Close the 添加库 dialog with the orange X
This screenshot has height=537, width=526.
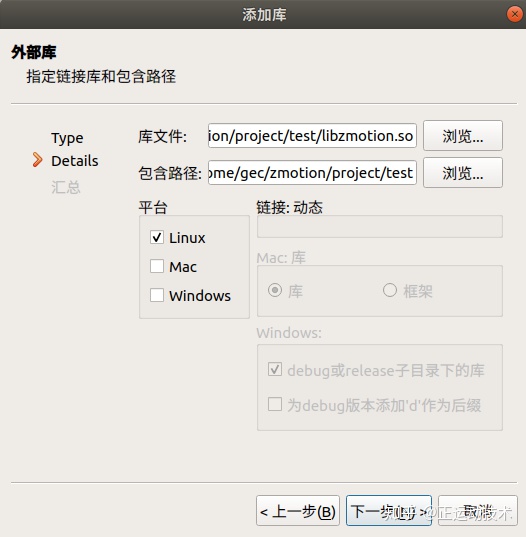coord(514,14)
